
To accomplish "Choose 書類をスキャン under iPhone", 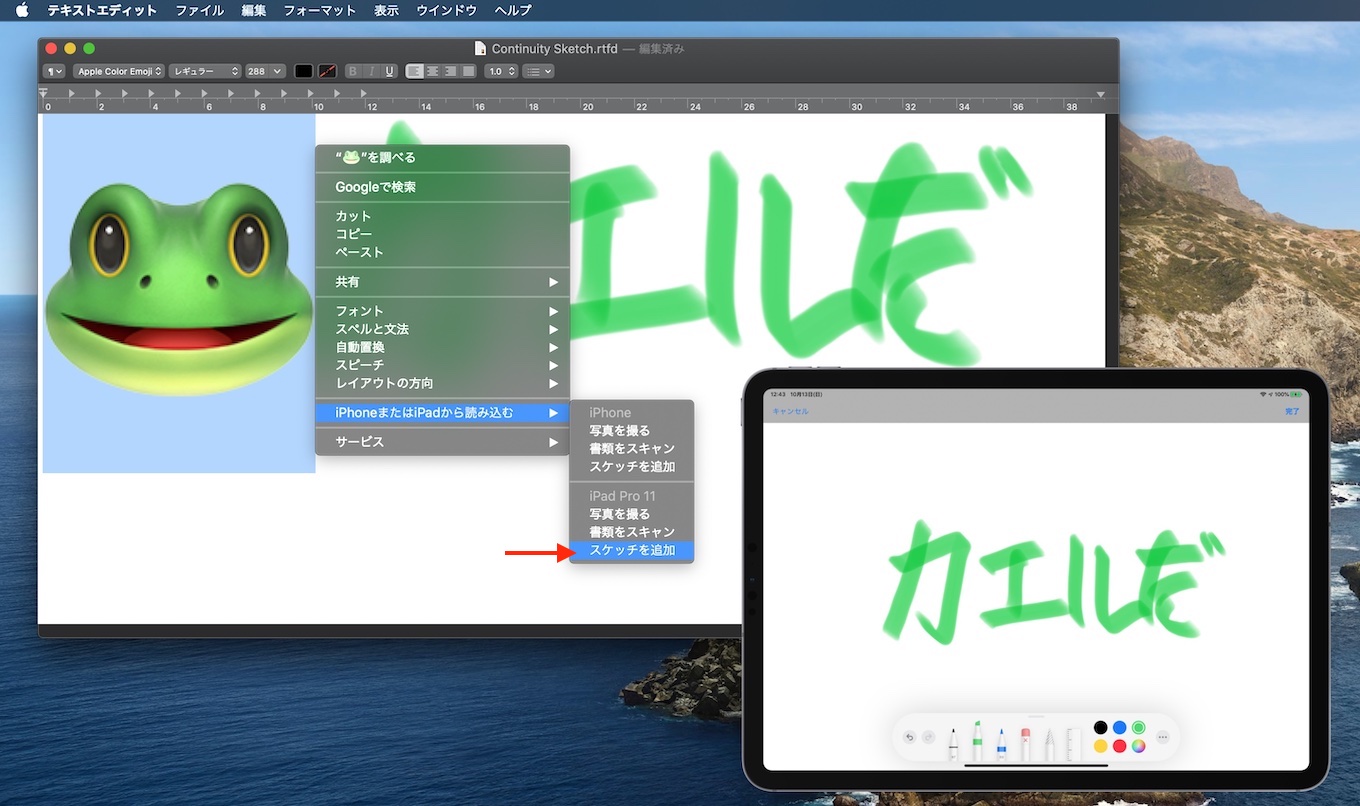I will [x=631, y=448].
